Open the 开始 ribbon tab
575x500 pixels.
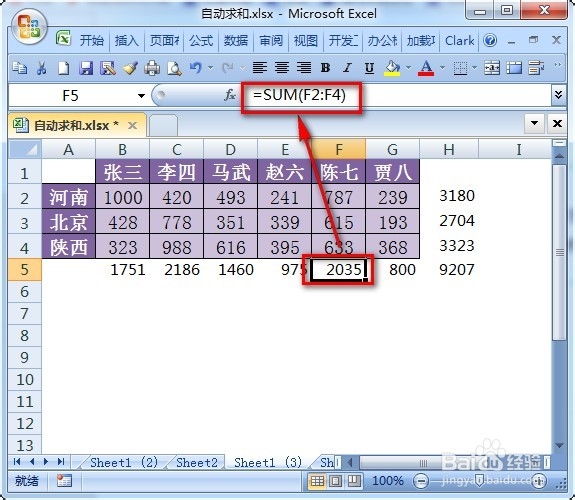(x=92, y=40)
